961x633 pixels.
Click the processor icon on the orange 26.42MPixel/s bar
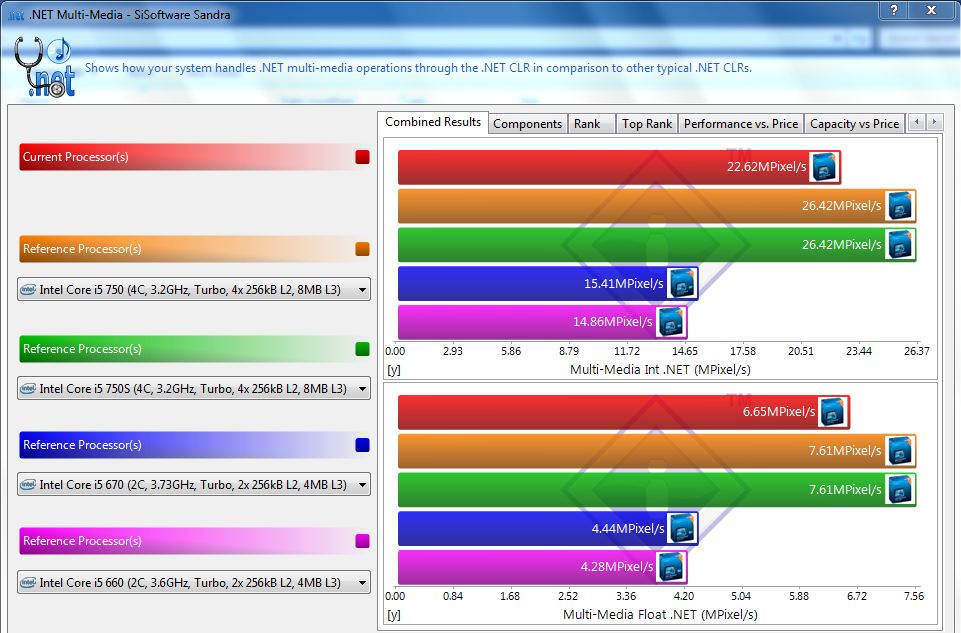click(x=899, y=206)
